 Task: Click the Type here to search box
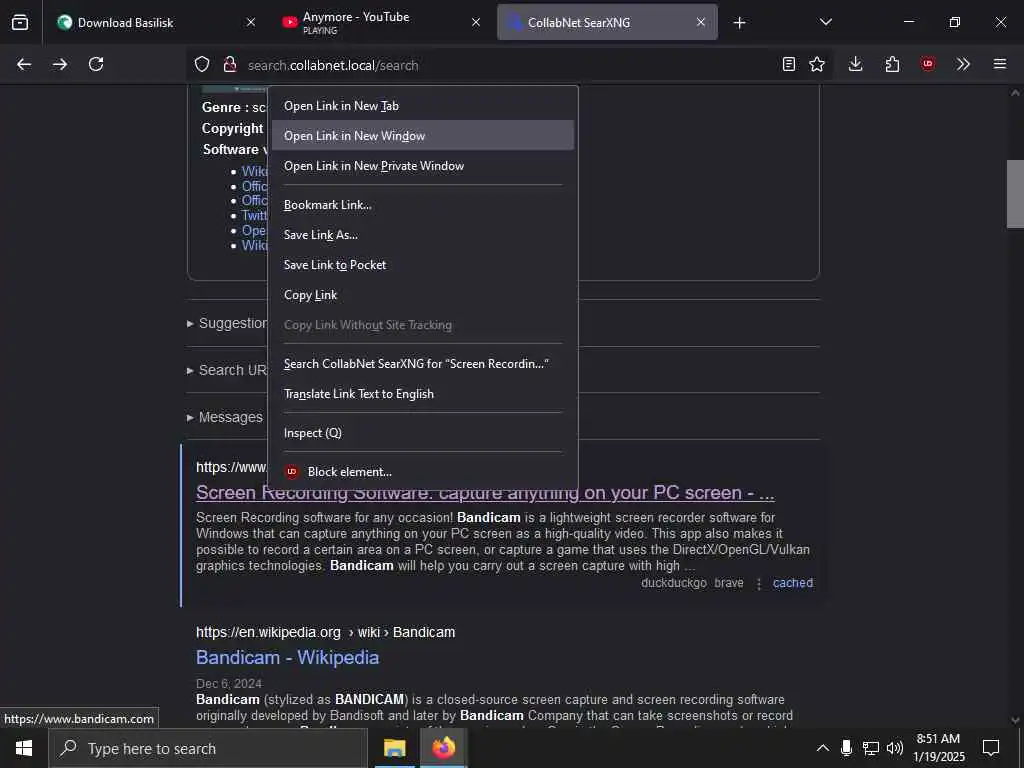(208, 748)
